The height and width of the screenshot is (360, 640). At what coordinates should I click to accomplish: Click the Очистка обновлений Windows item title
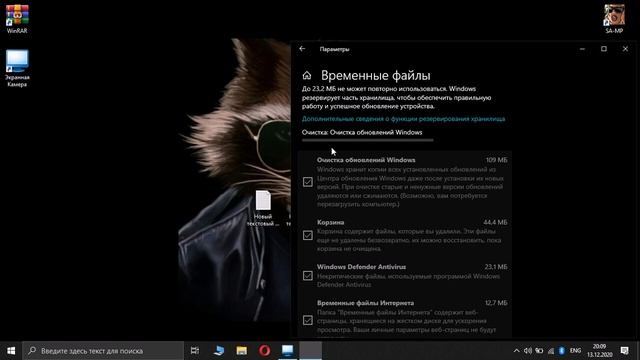366,160
